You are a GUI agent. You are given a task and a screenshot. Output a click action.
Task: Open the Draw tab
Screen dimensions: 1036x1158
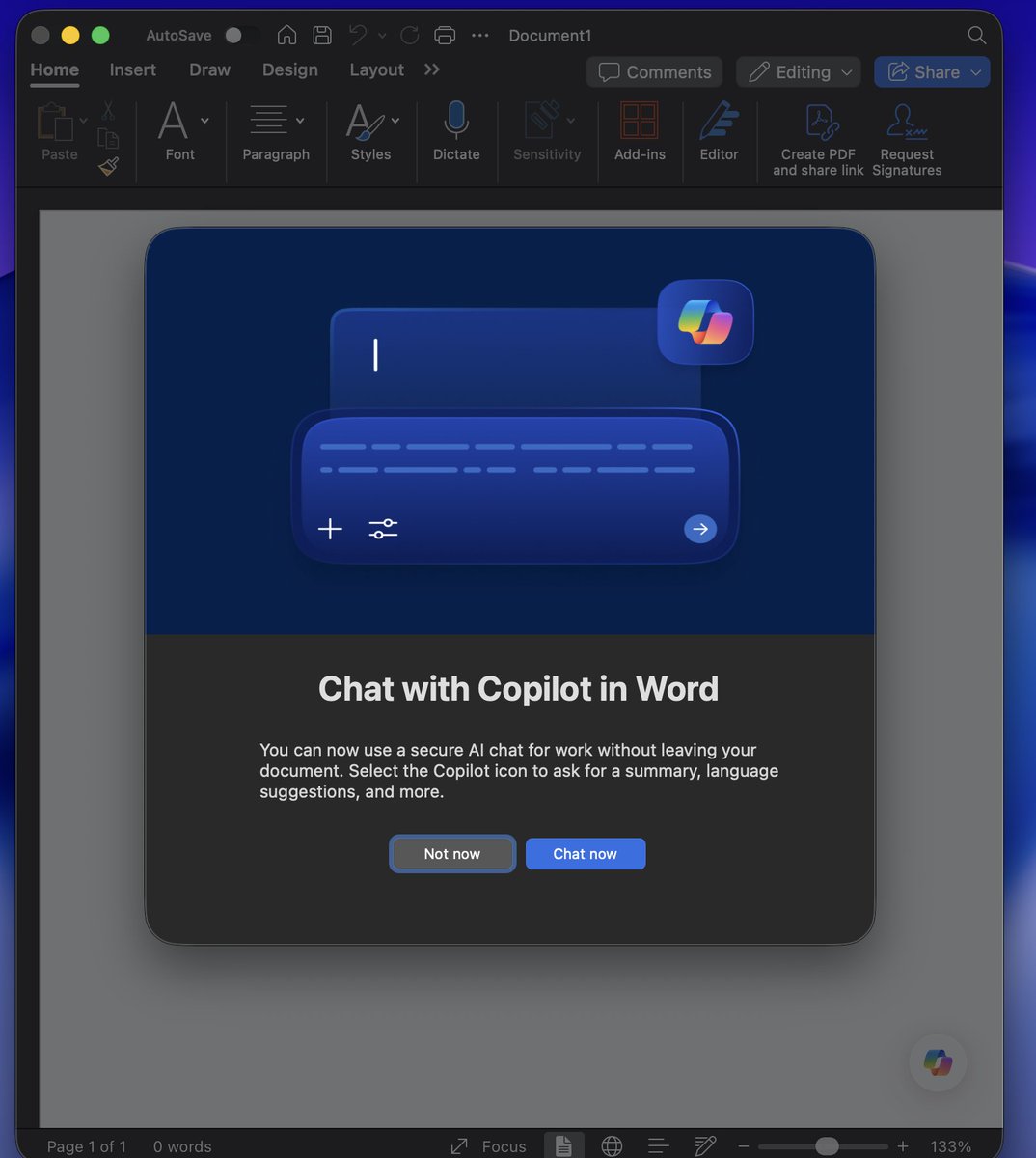[x=209, y=70]
